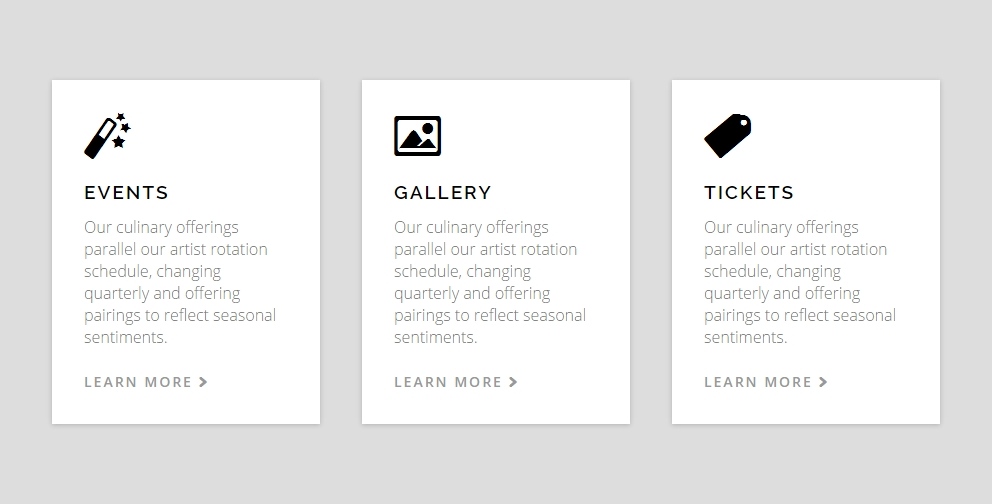Select the chevron arrow in the Tickets card
This screenshot has height=504, width=992.
click(x=823, y=382)
